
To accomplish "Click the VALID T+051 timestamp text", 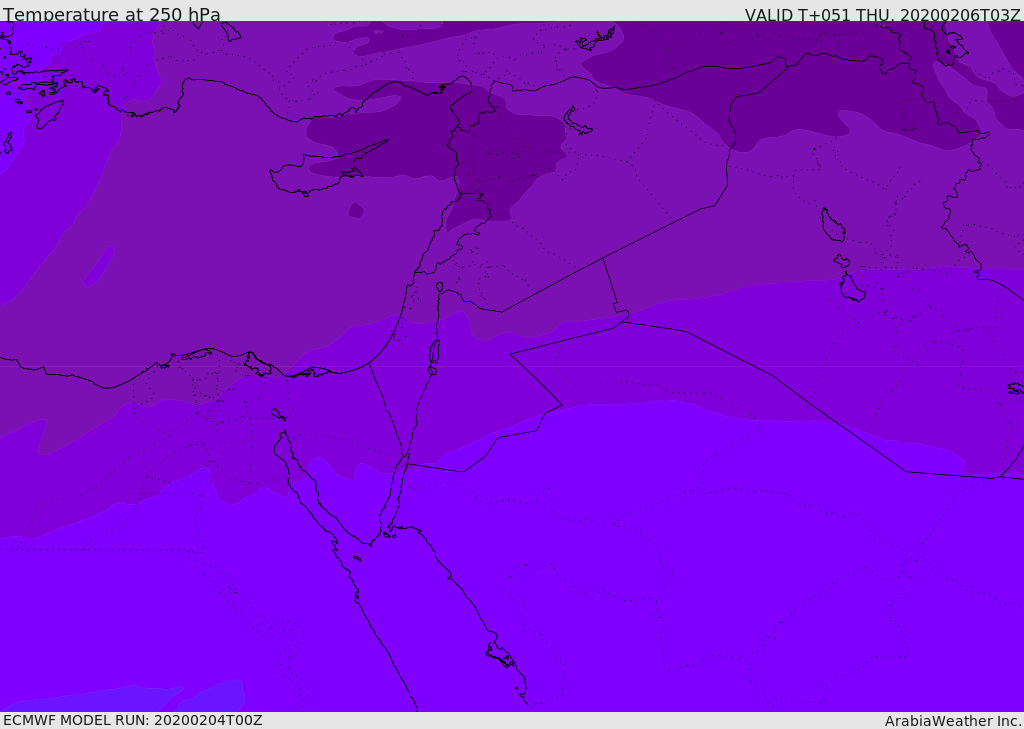I will [x=882, y=15].
